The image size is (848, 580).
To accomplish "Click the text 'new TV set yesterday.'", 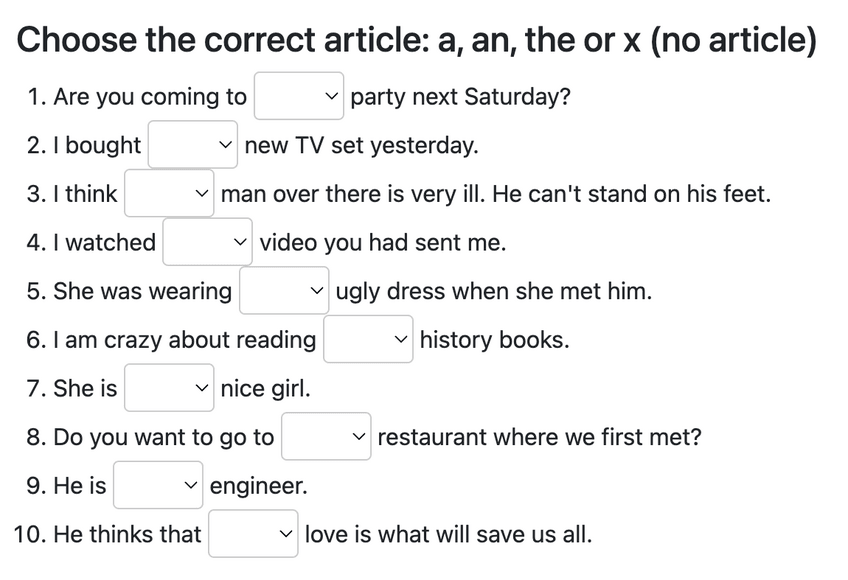I will (x=361, y=146).
